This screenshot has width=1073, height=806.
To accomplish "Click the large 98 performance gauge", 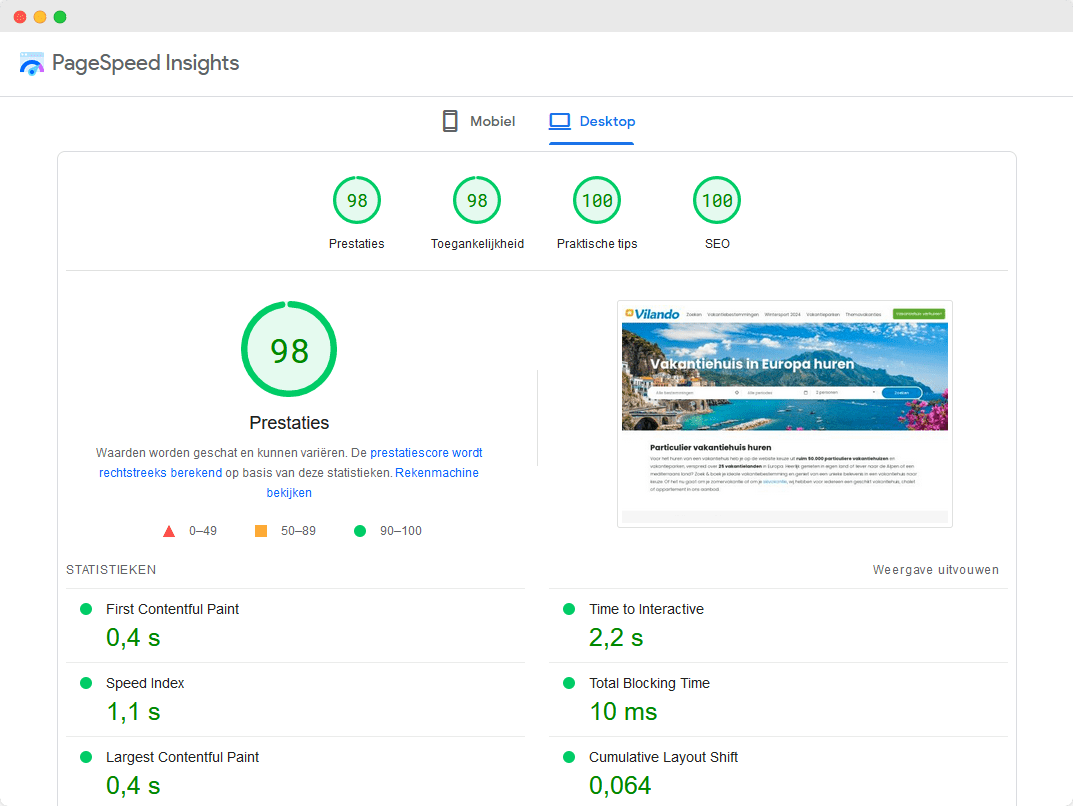I will pos(289,349).
